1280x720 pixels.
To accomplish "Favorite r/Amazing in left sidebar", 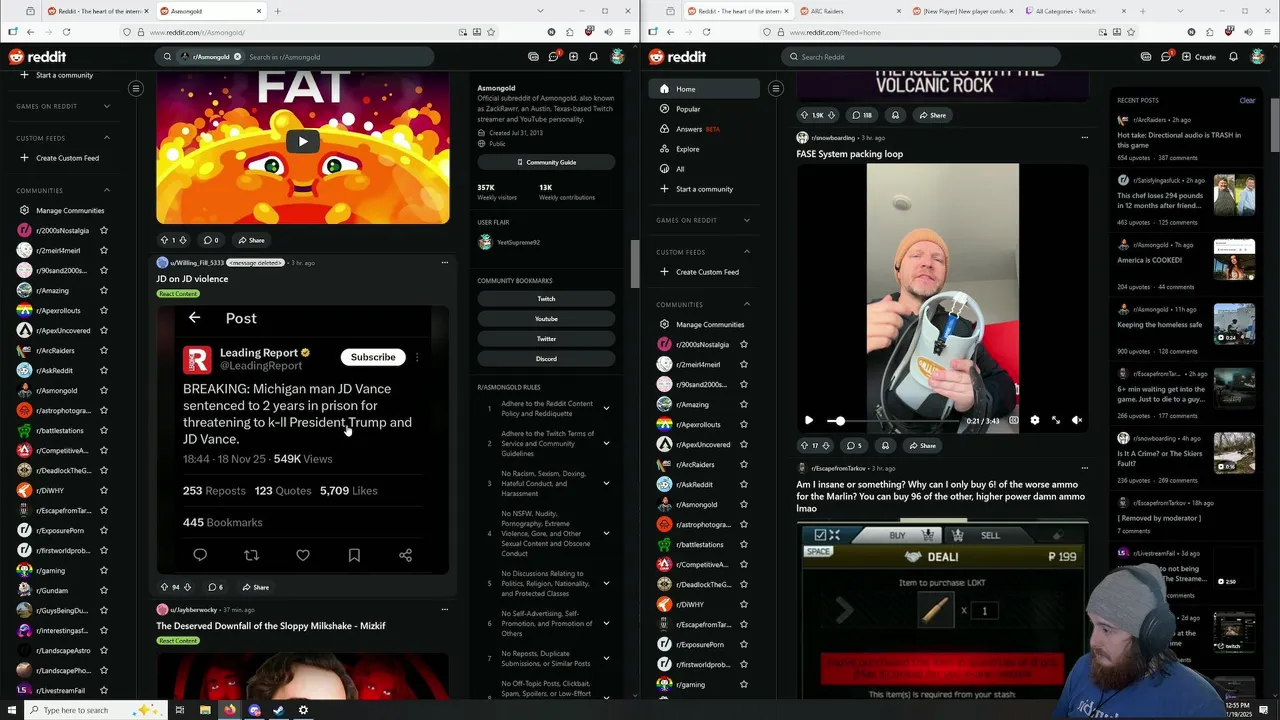I will 104,291.
